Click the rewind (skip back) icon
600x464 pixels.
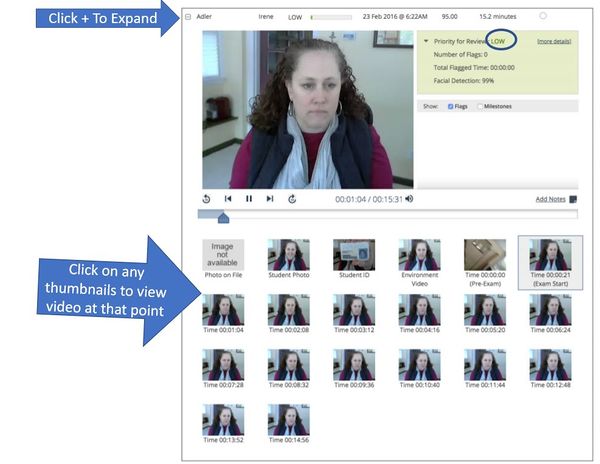coord(206,199)
